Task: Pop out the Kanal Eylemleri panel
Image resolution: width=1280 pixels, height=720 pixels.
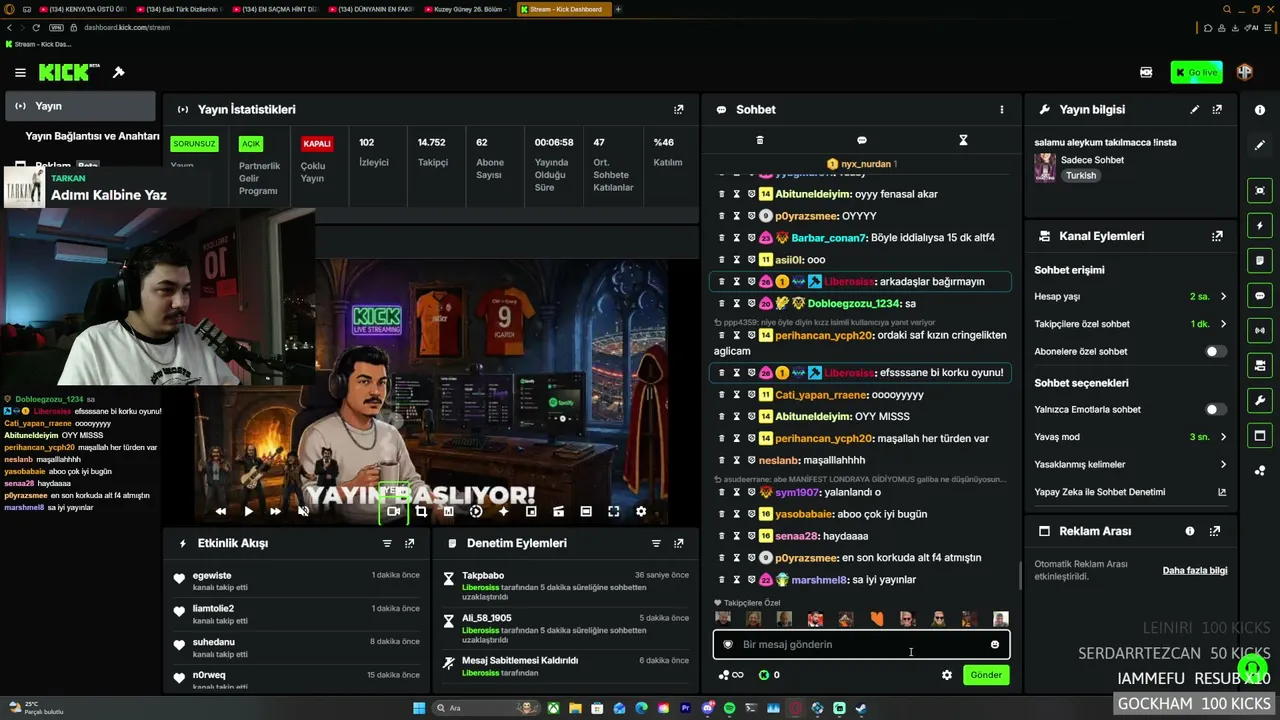Action: 1217,236
